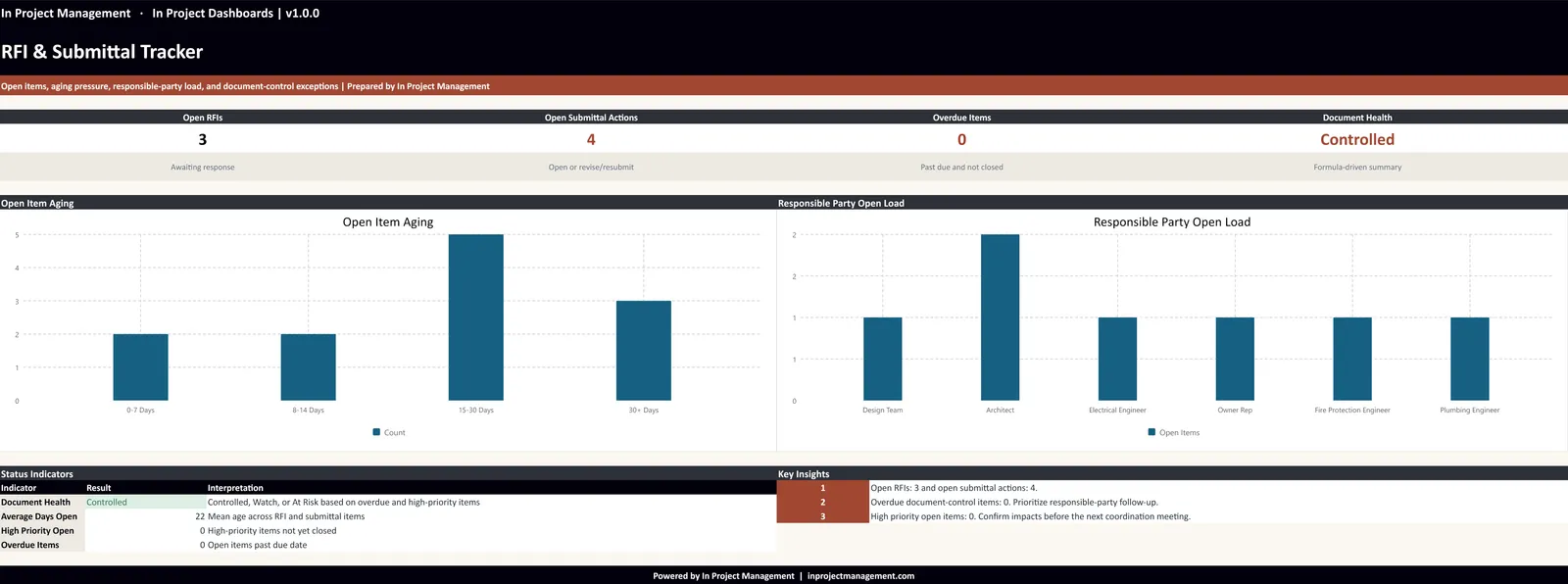Click the 'Past due and not closed' caption

[x=961, y=168]
